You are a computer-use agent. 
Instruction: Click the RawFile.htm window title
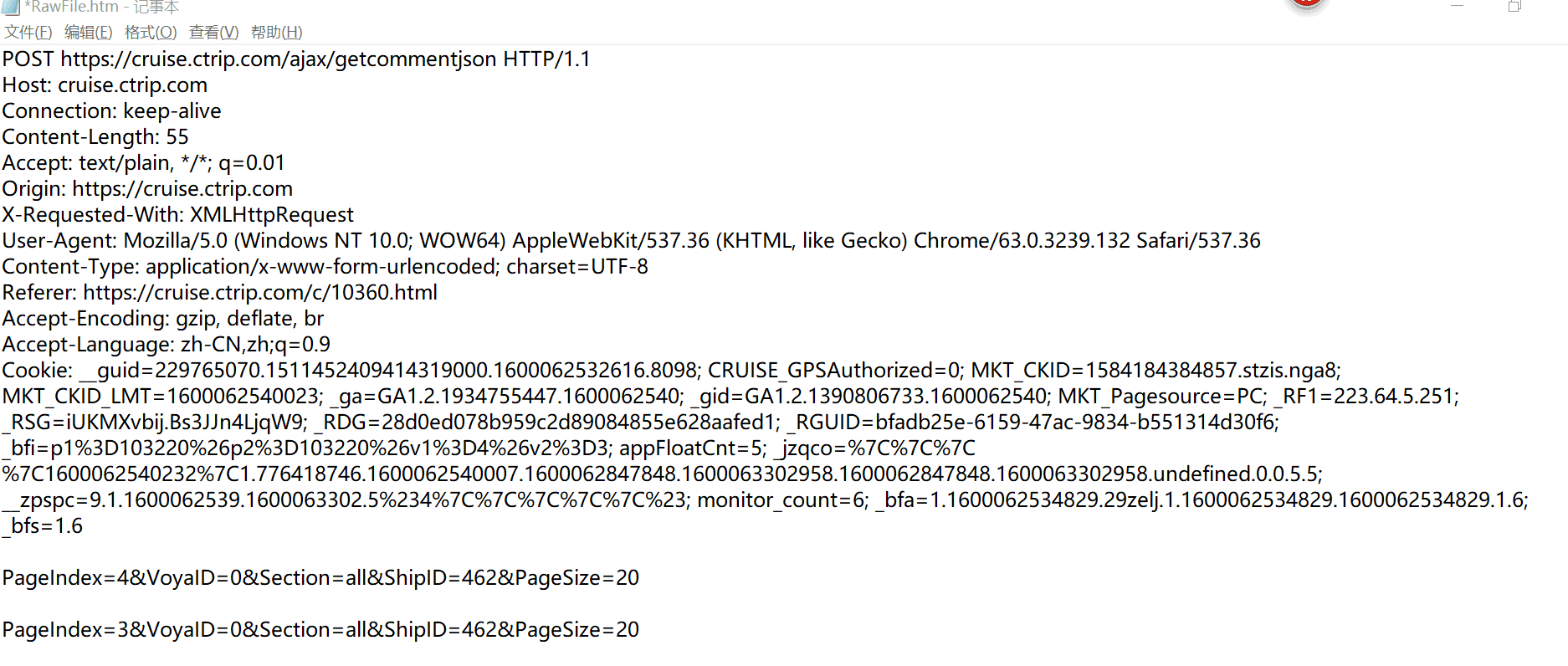tap(101, 7)
